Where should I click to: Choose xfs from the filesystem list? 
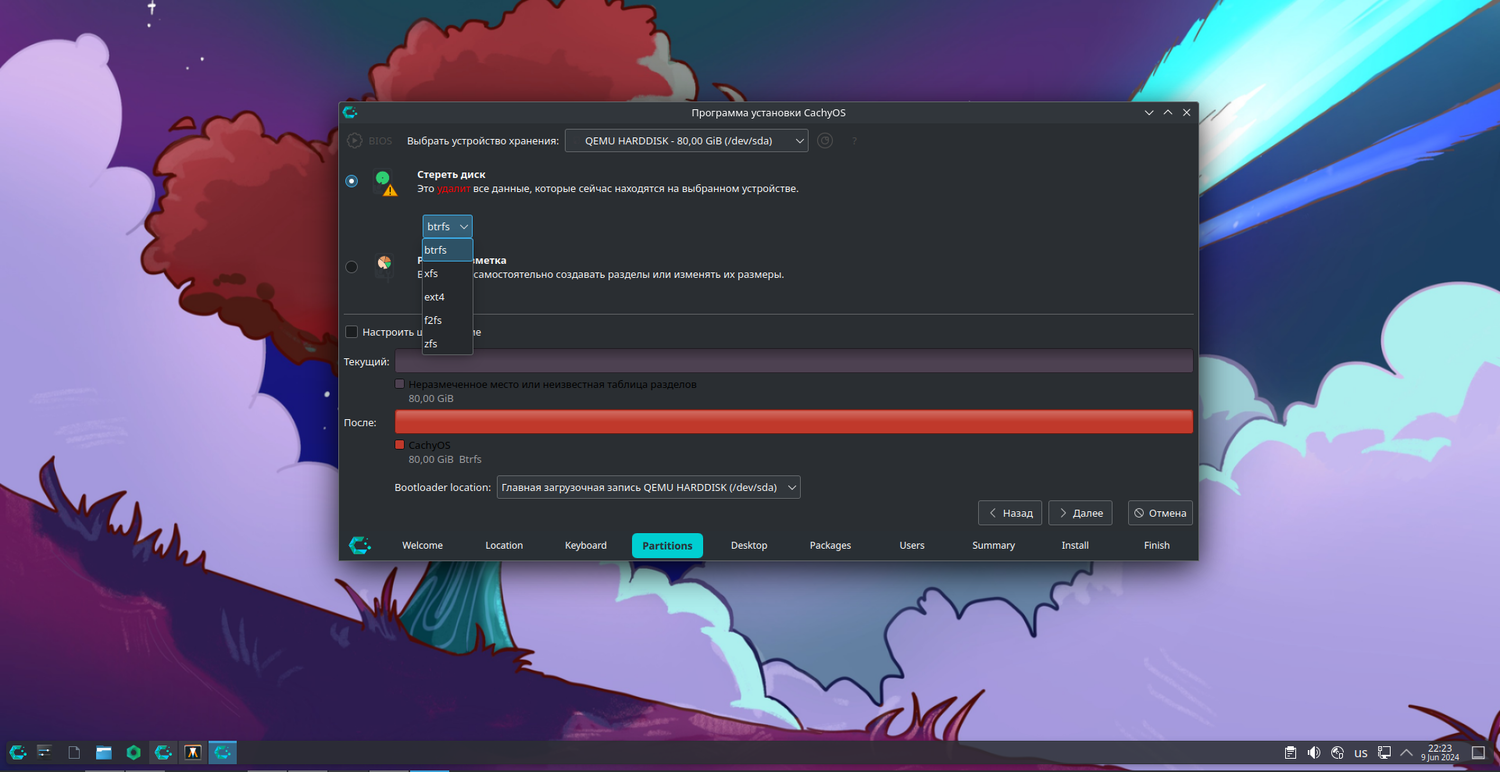click(447, 273)
